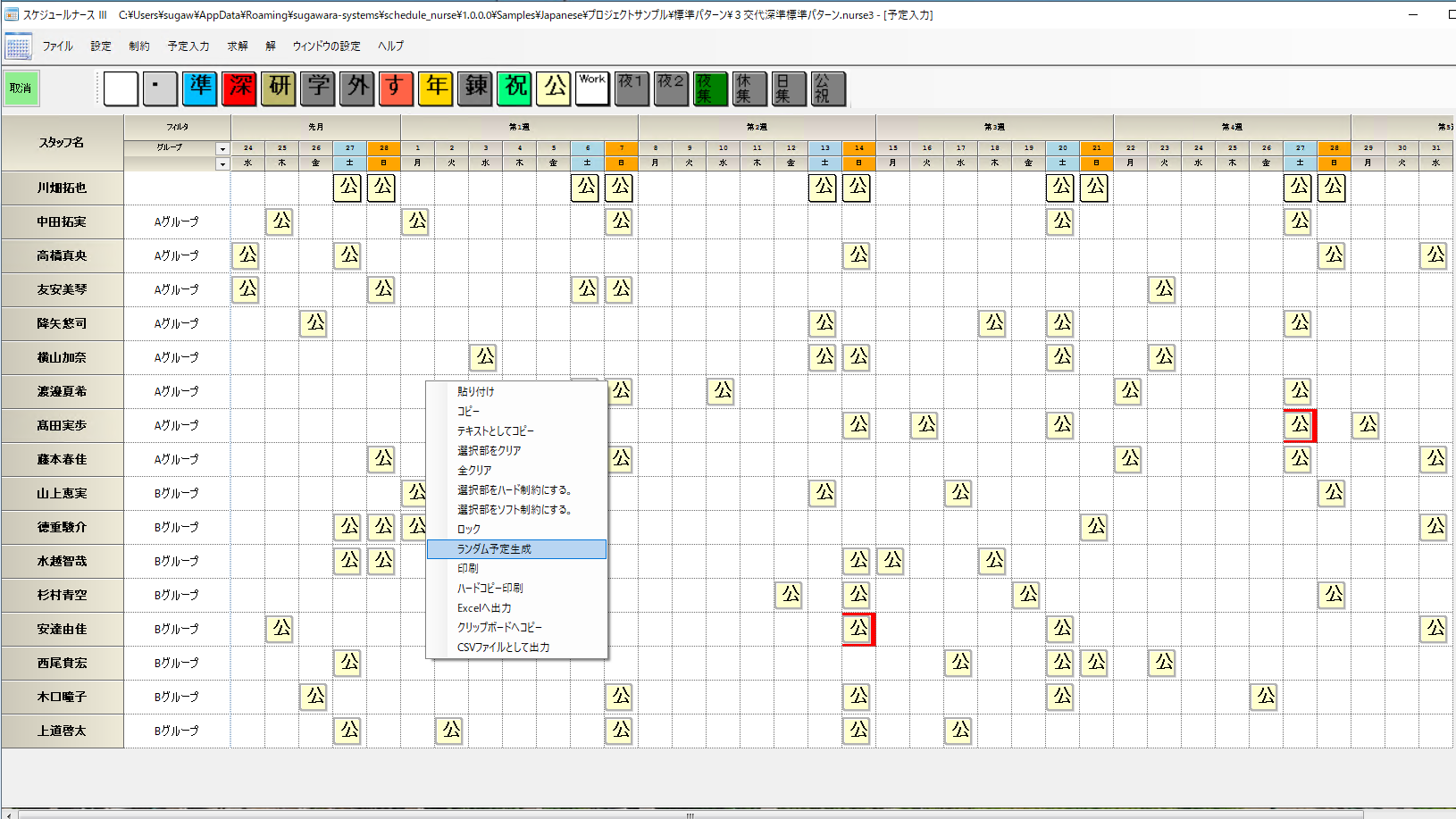Image resolution: width=1456 pixels, height=819 pixels.
Task: Open the グループ filter dropdown arrow
Action: [222, 148]
